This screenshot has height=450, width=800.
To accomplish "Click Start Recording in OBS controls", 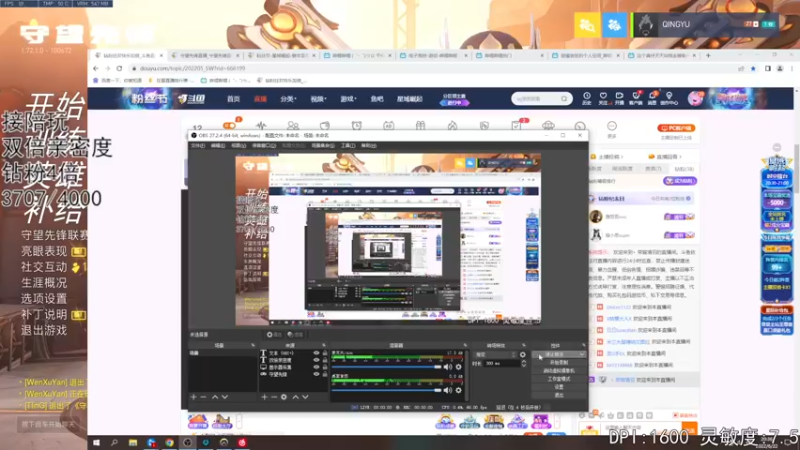I will (559, 363).
